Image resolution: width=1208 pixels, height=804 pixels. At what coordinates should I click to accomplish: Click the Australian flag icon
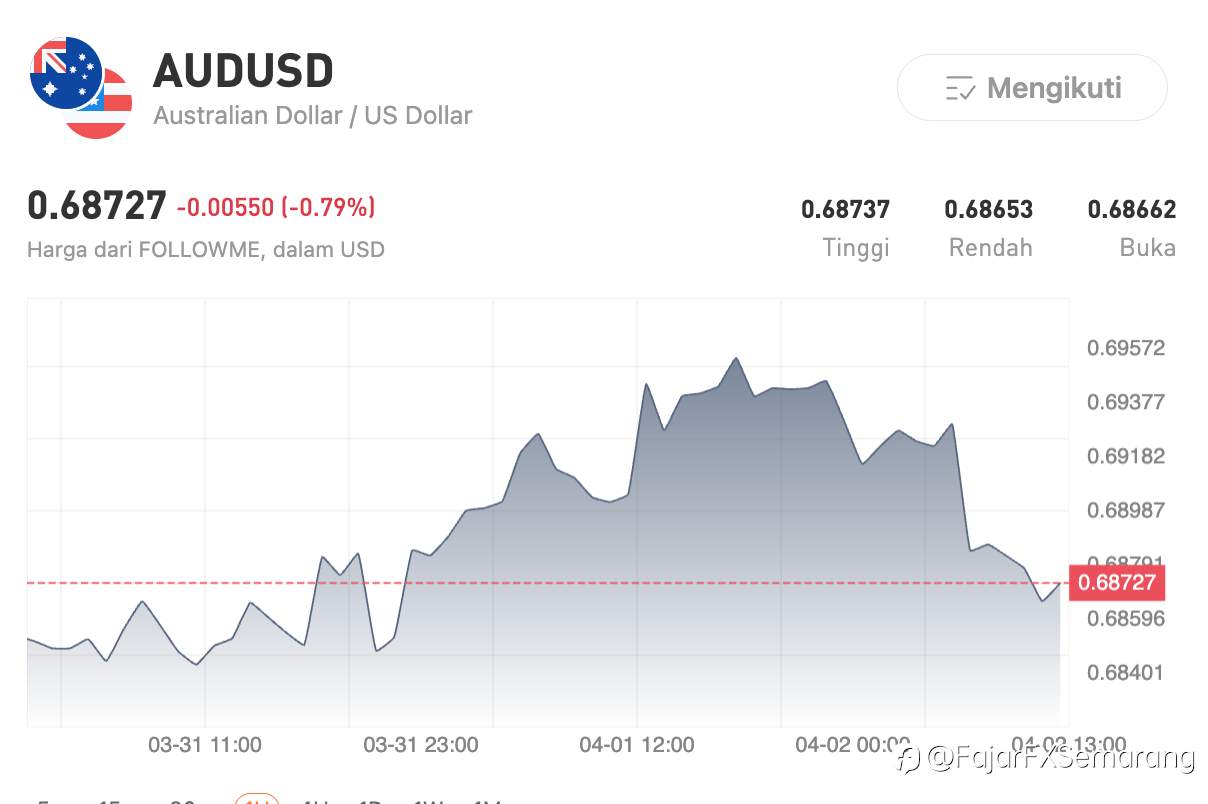[x=65, y=72]
